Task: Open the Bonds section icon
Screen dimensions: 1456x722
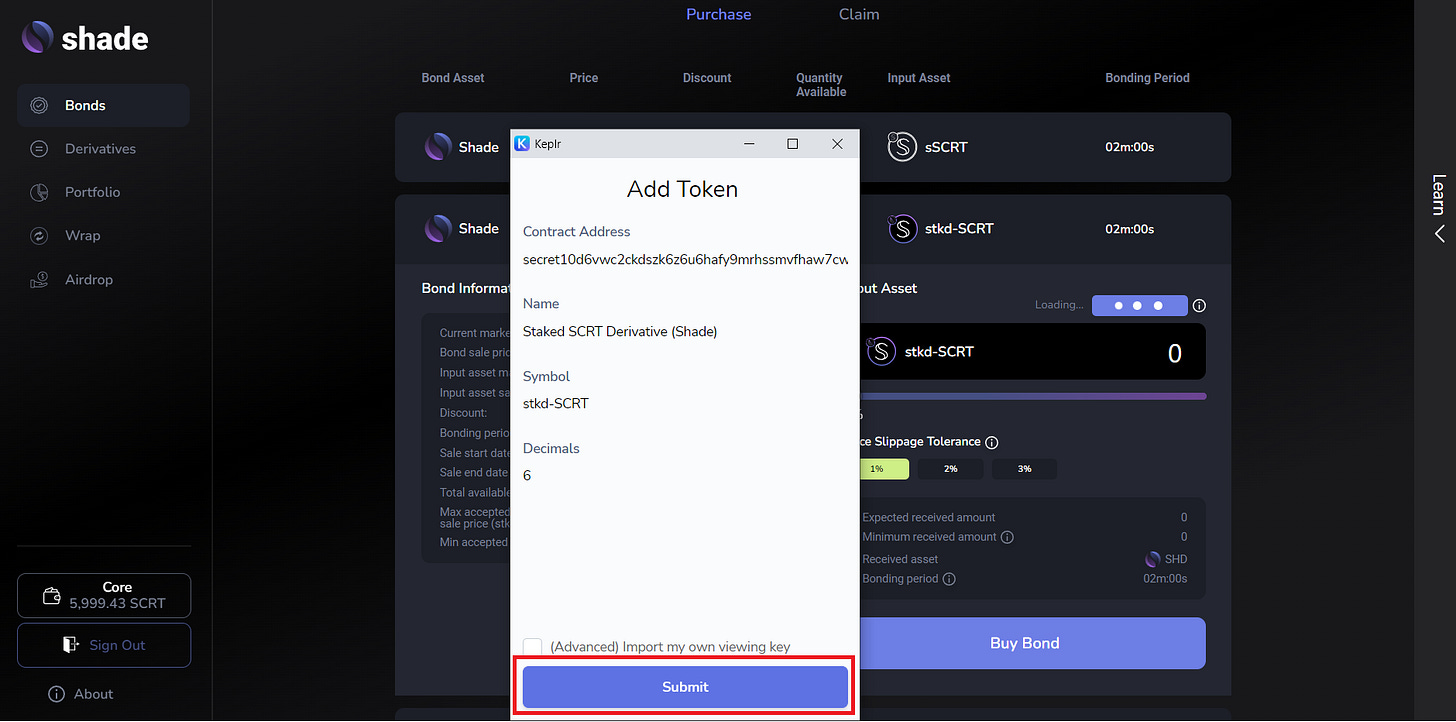Action: [x=39, y=105]
